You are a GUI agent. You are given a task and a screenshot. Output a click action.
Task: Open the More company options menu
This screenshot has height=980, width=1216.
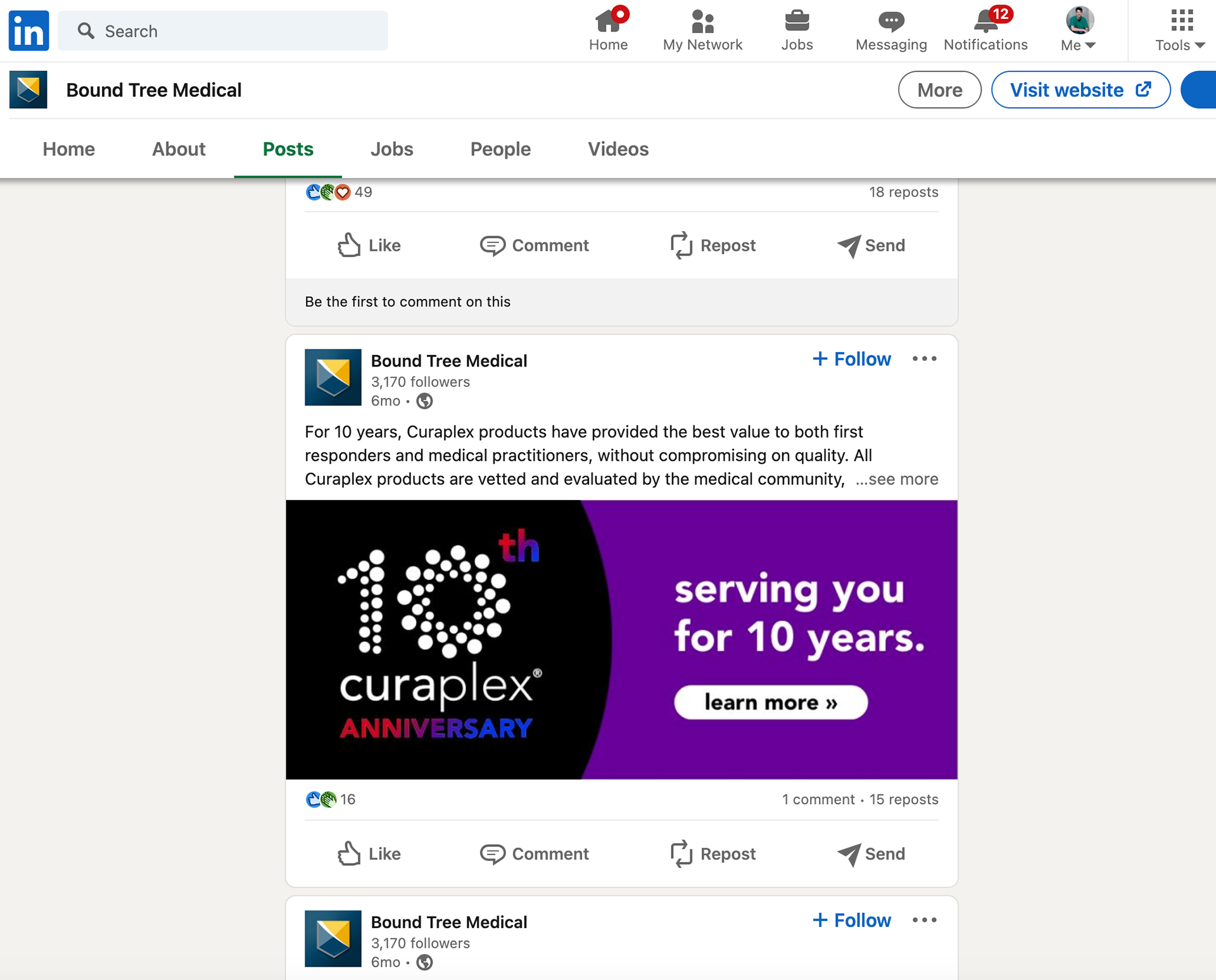[x=939, y=90]
